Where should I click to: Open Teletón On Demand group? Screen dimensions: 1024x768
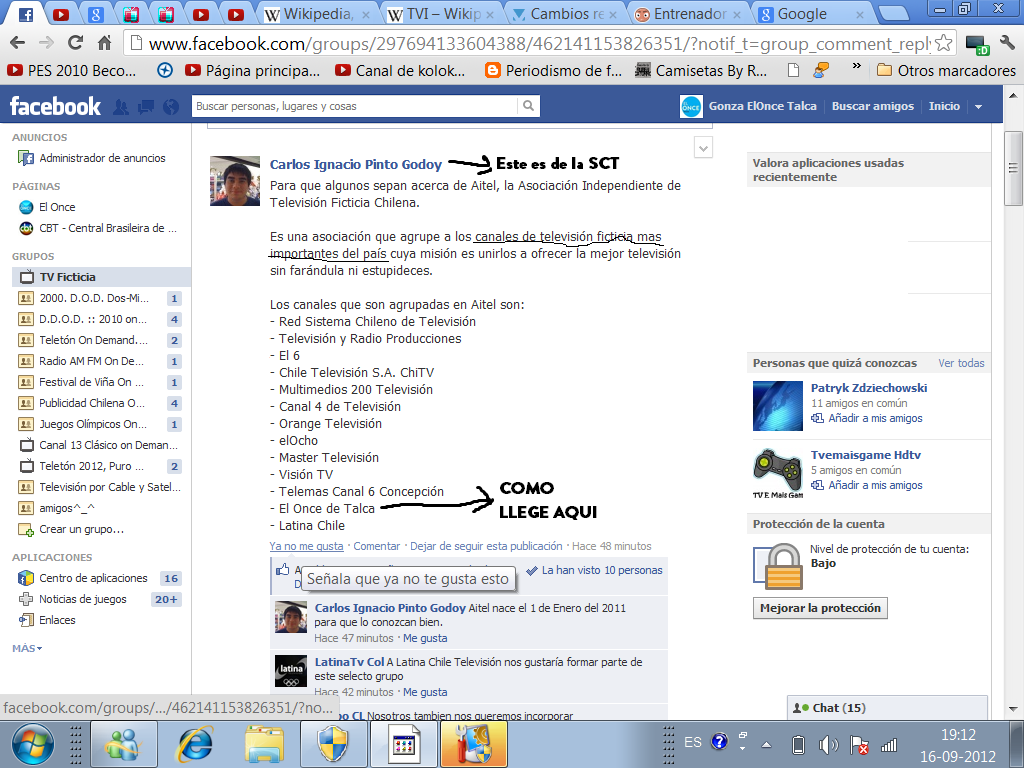[x=93, y=340]
